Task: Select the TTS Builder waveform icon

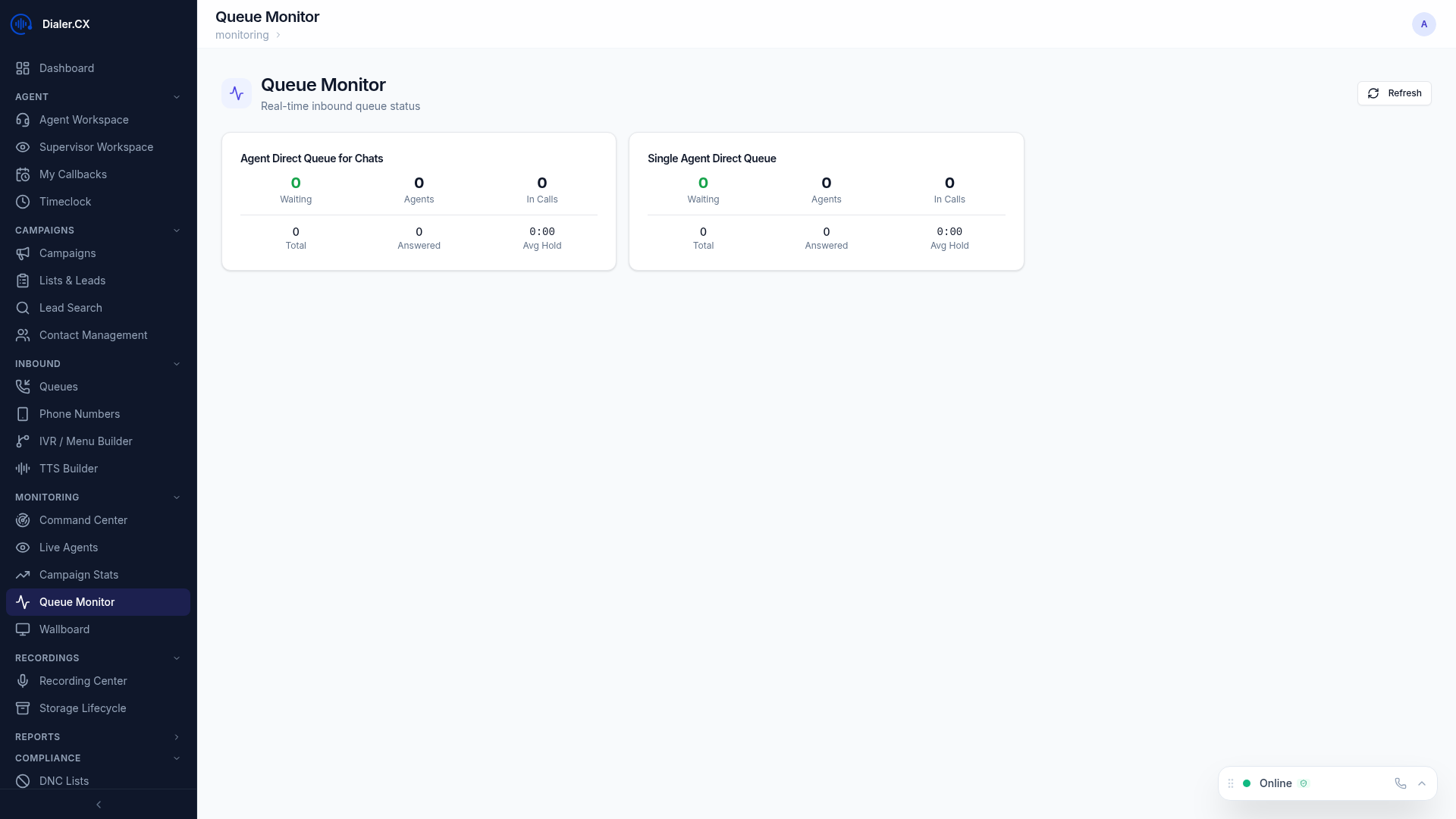Action: click(x=23, y=469)
